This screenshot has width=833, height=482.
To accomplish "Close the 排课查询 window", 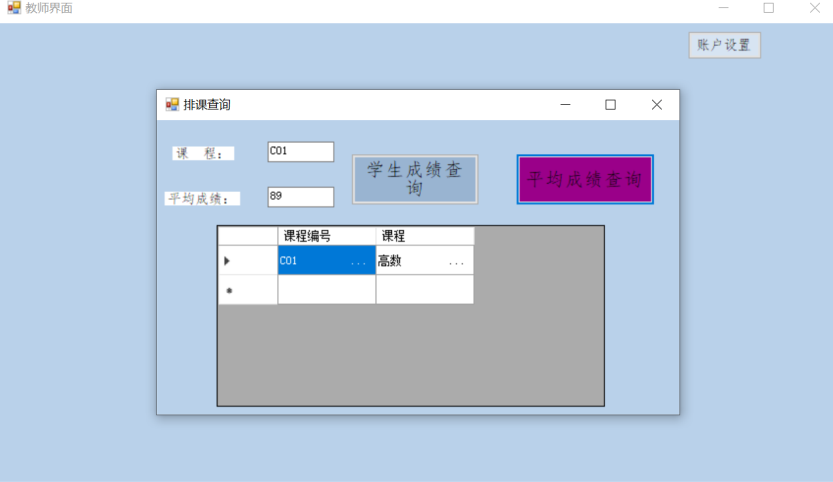I will pyautogui.click(x=657, y=105).
